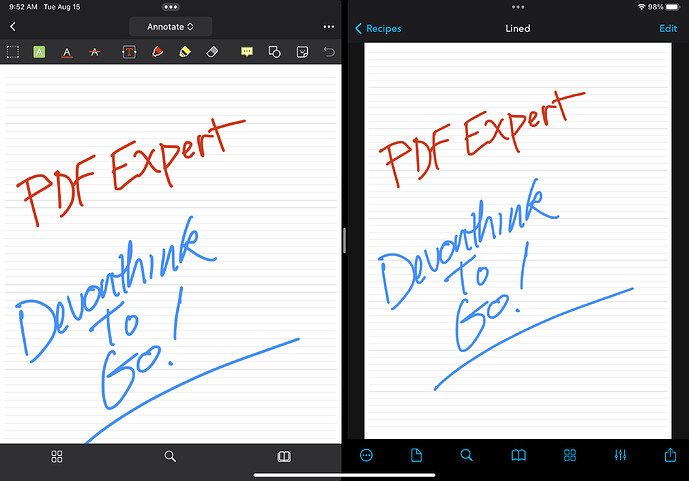Select the text underline tool

pos(67,53)
